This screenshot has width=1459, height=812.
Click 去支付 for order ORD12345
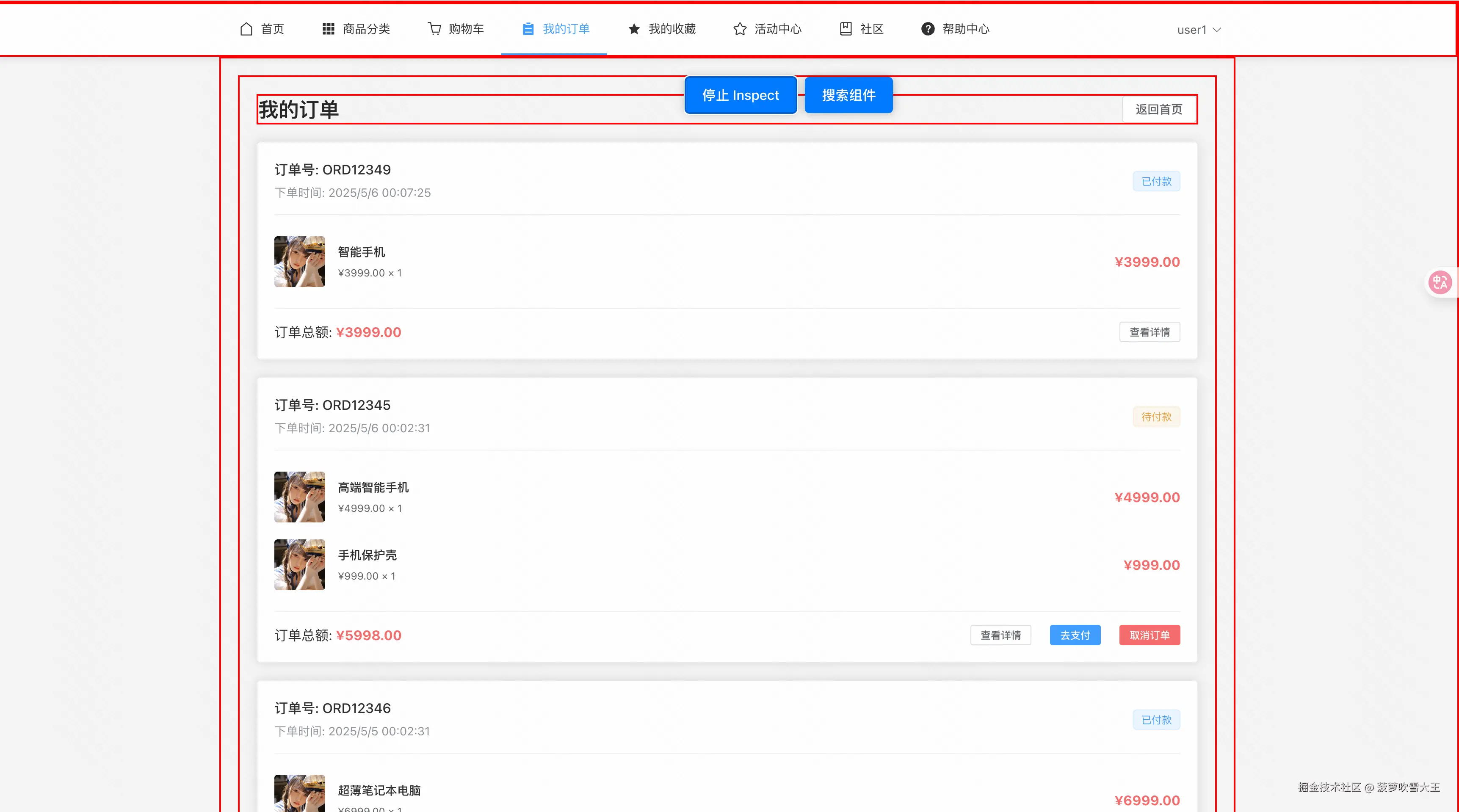click(1075, 635)
